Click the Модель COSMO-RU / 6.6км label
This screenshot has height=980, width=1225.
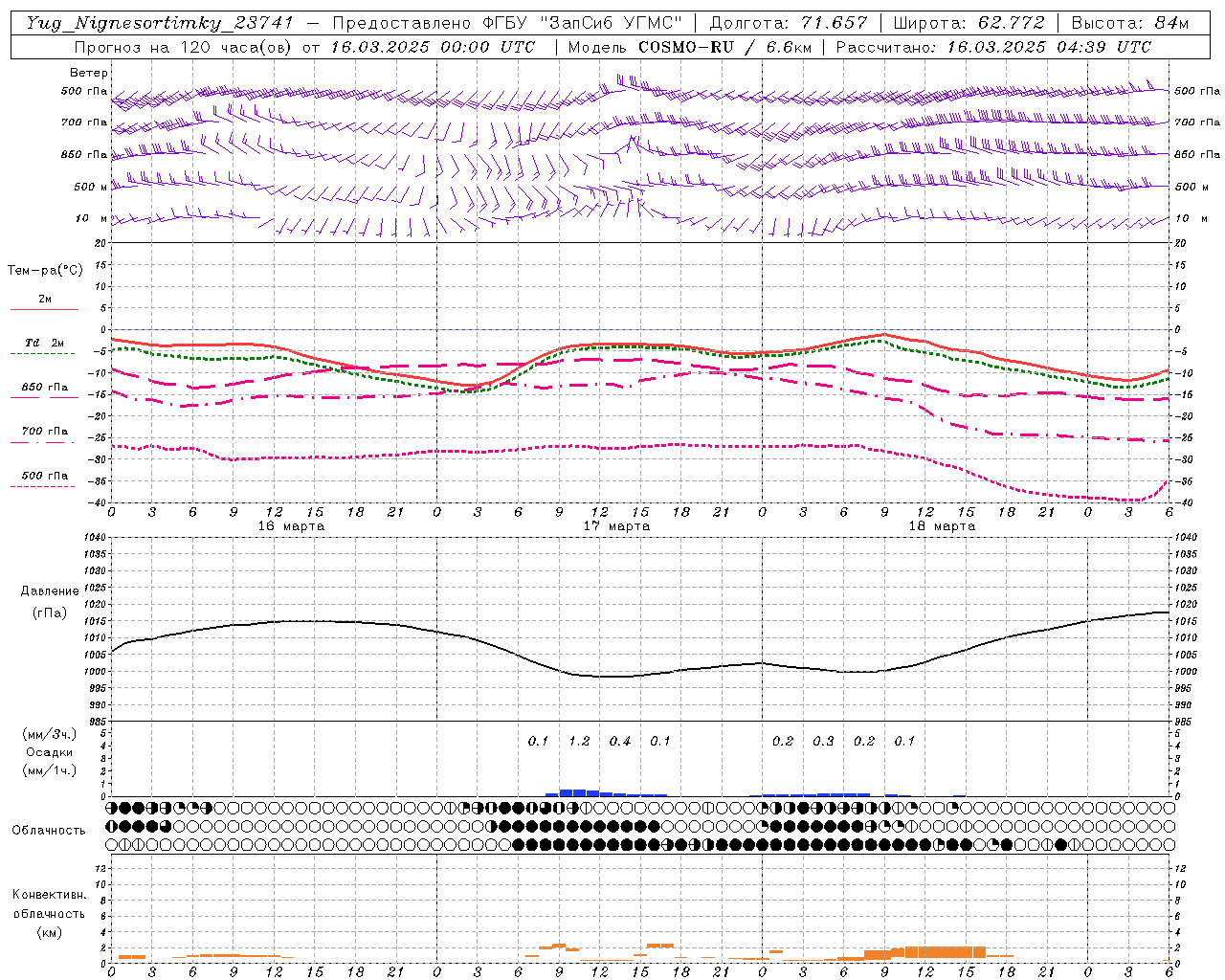click(x=688, y=47)
